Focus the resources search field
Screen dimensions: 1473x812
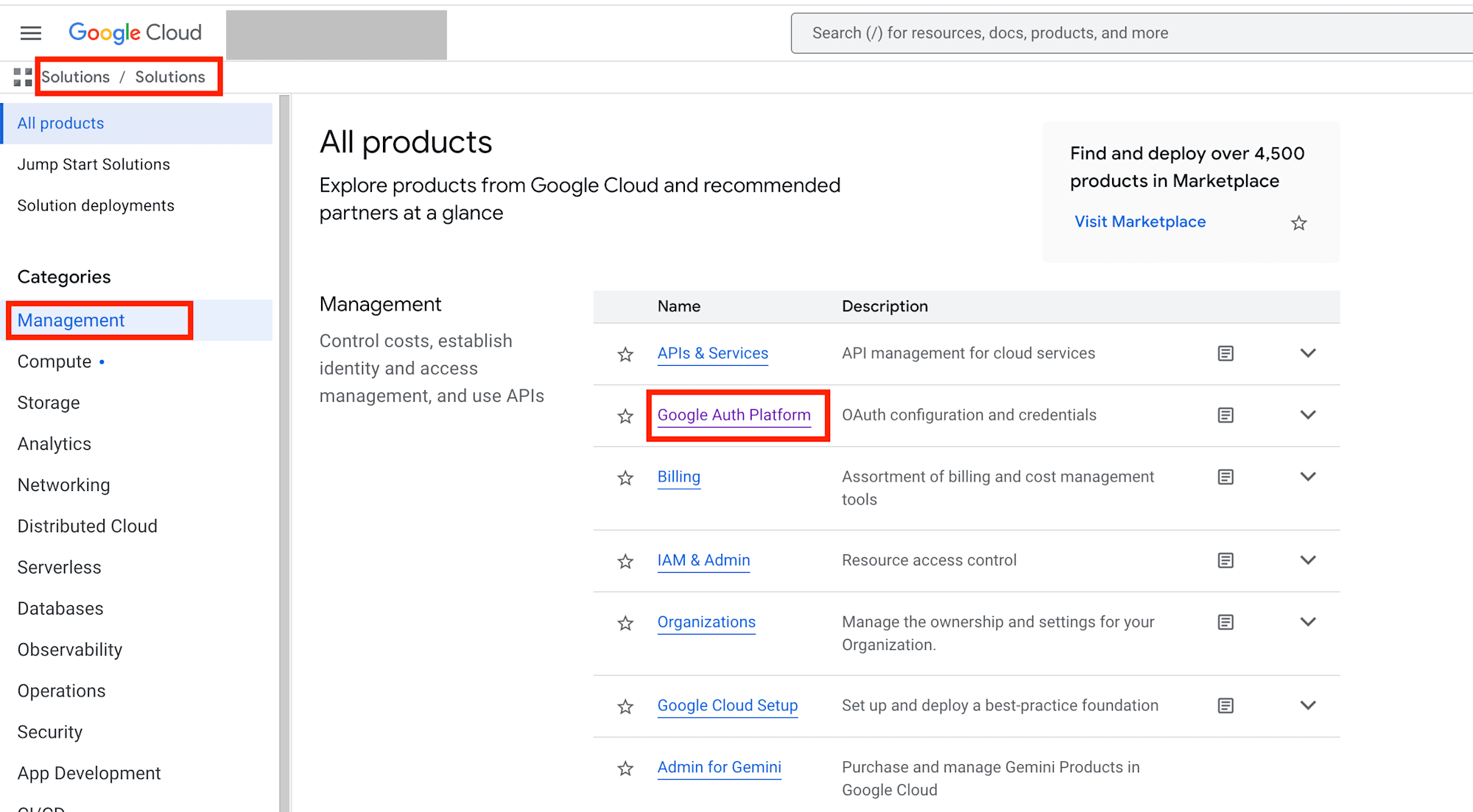1134,33
